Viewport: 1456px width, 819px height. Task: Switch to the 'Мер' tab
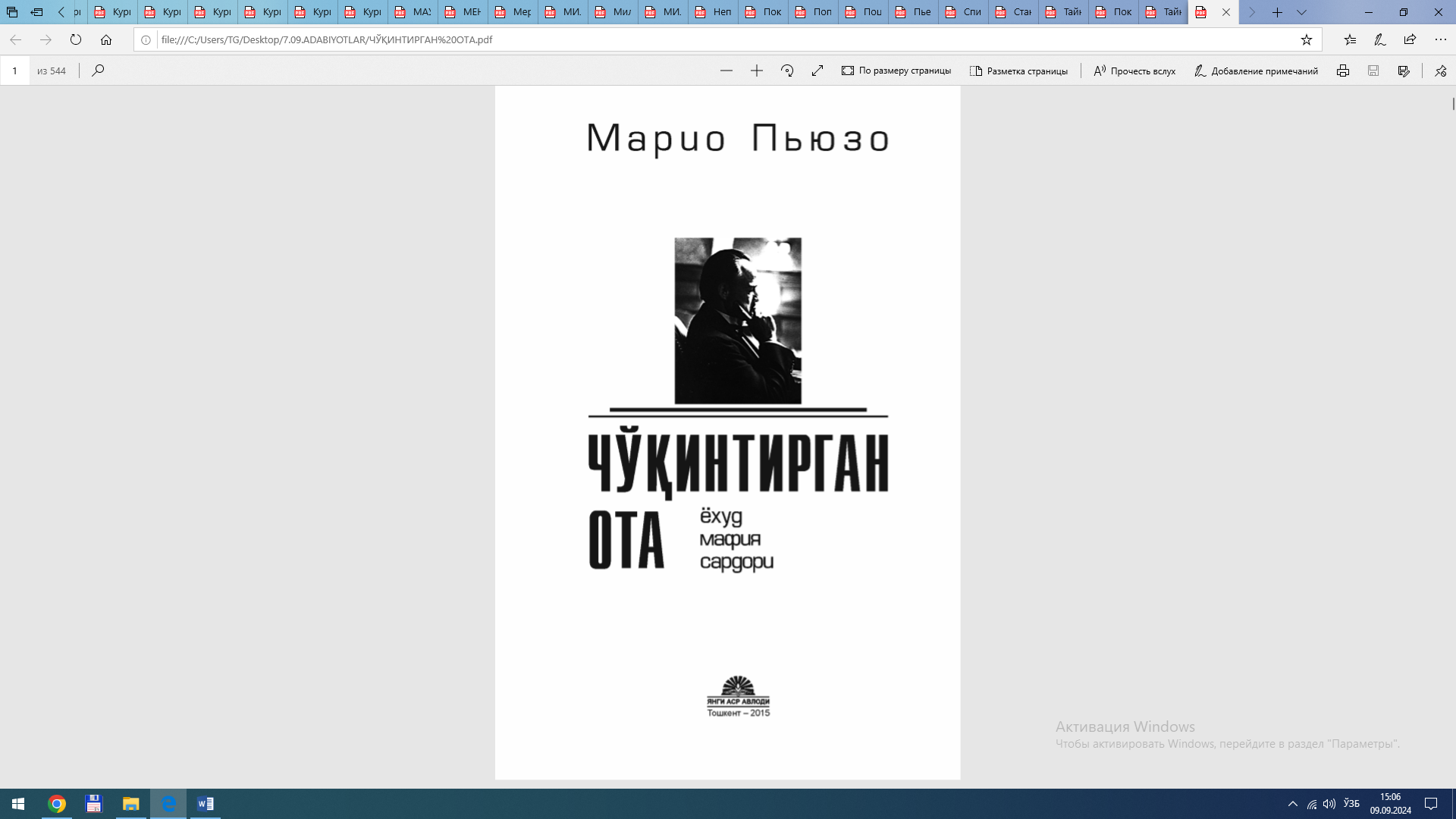(513, 12)
